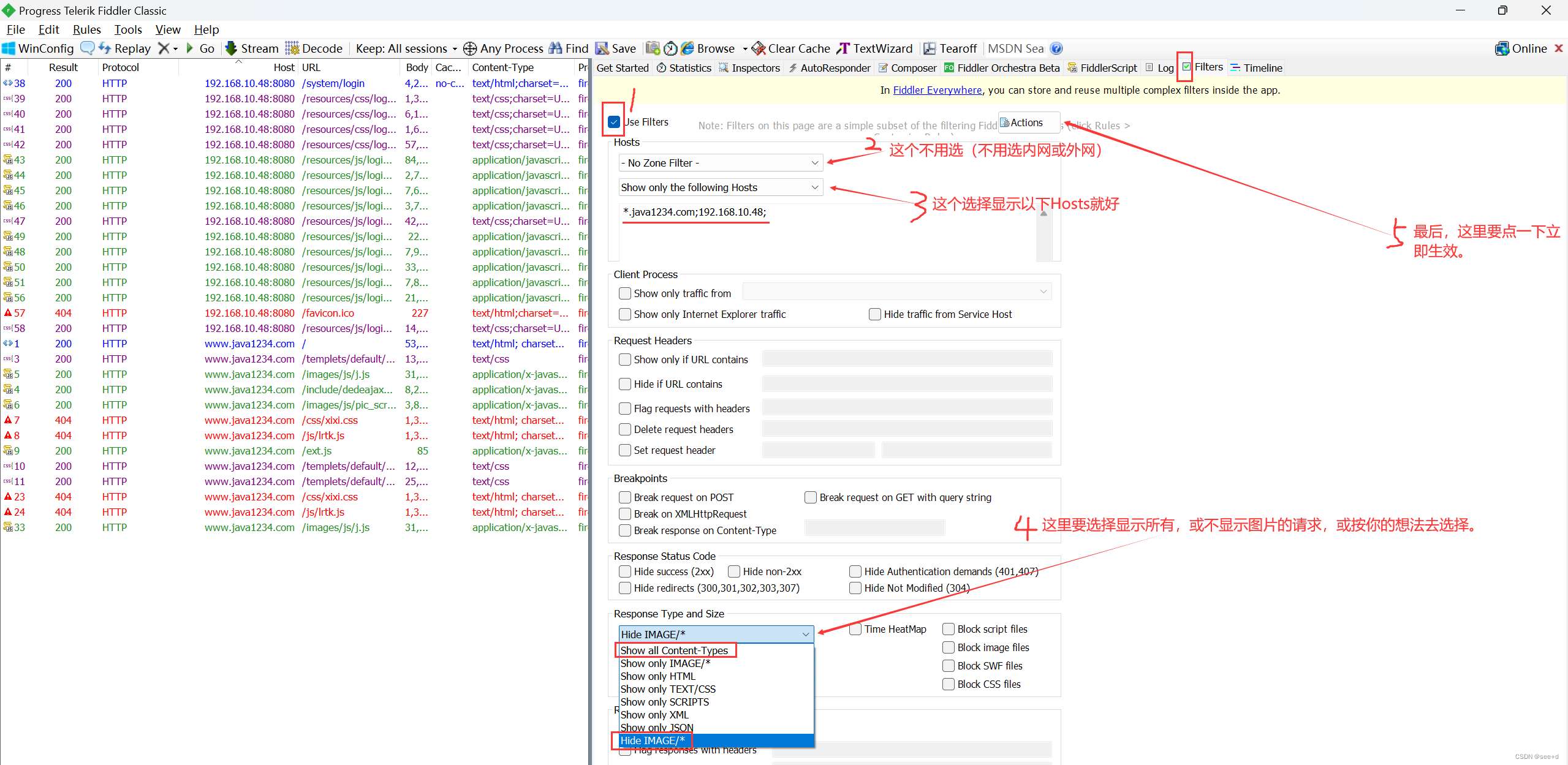Replay the selected sessions
This screenshot has height=765, width=1568.
pos(125,48)
